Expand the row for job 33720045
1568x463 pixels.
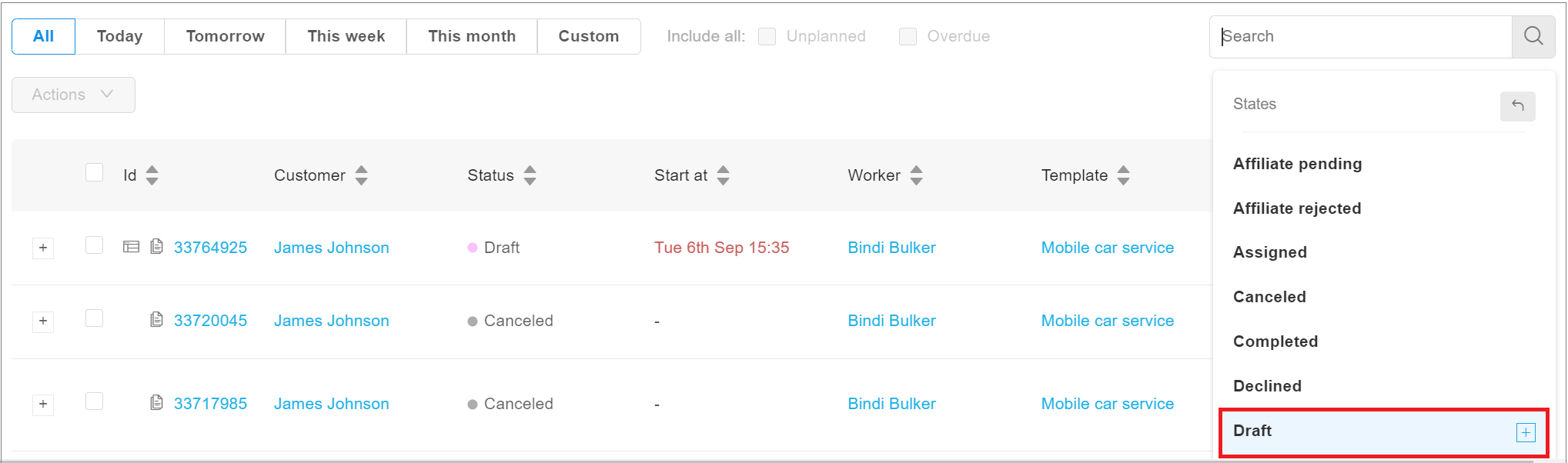point(43,321)
